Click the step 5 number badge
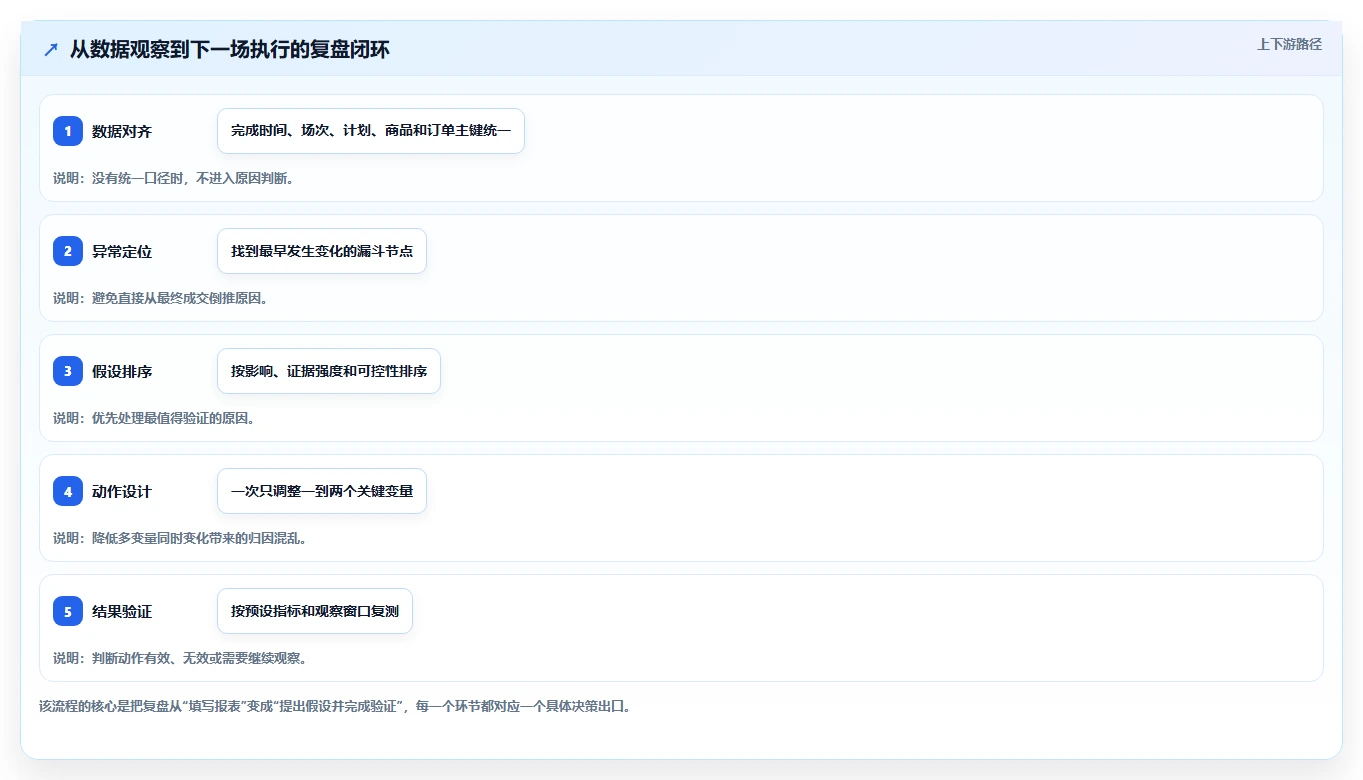The image size is (1363, 780). [x=68, y=611]
